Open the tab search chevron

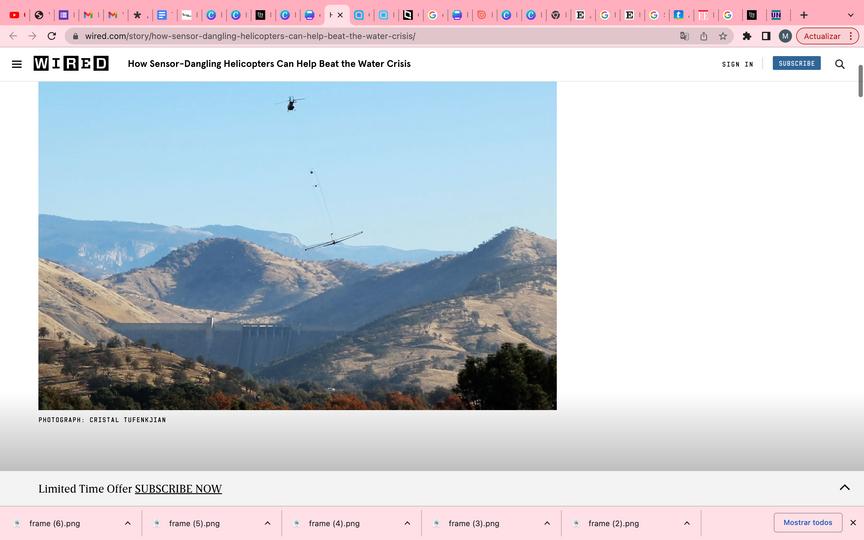point(851,15)
